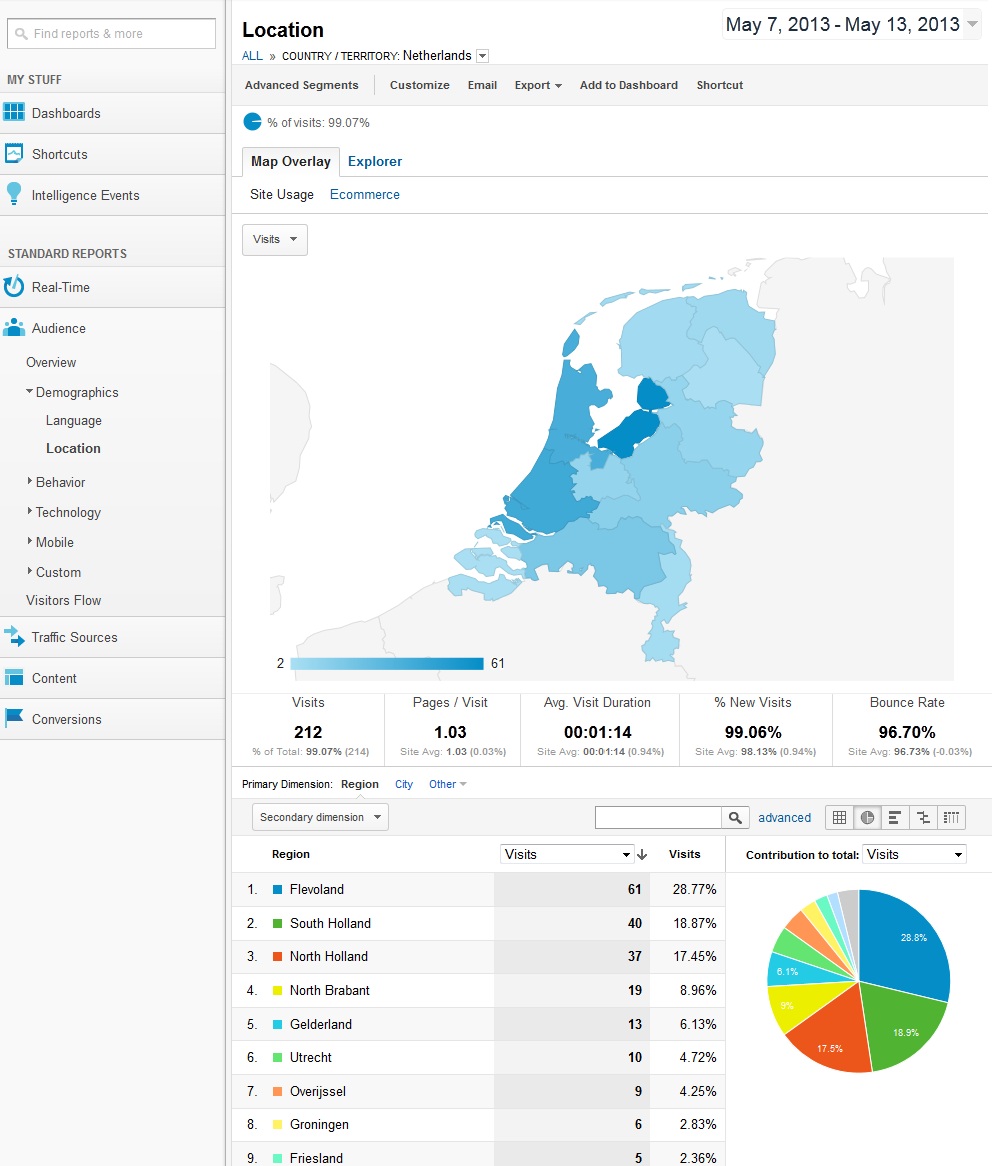Select the pie chart Percentage view icon

pyautogui.click(x=867, y=818)
